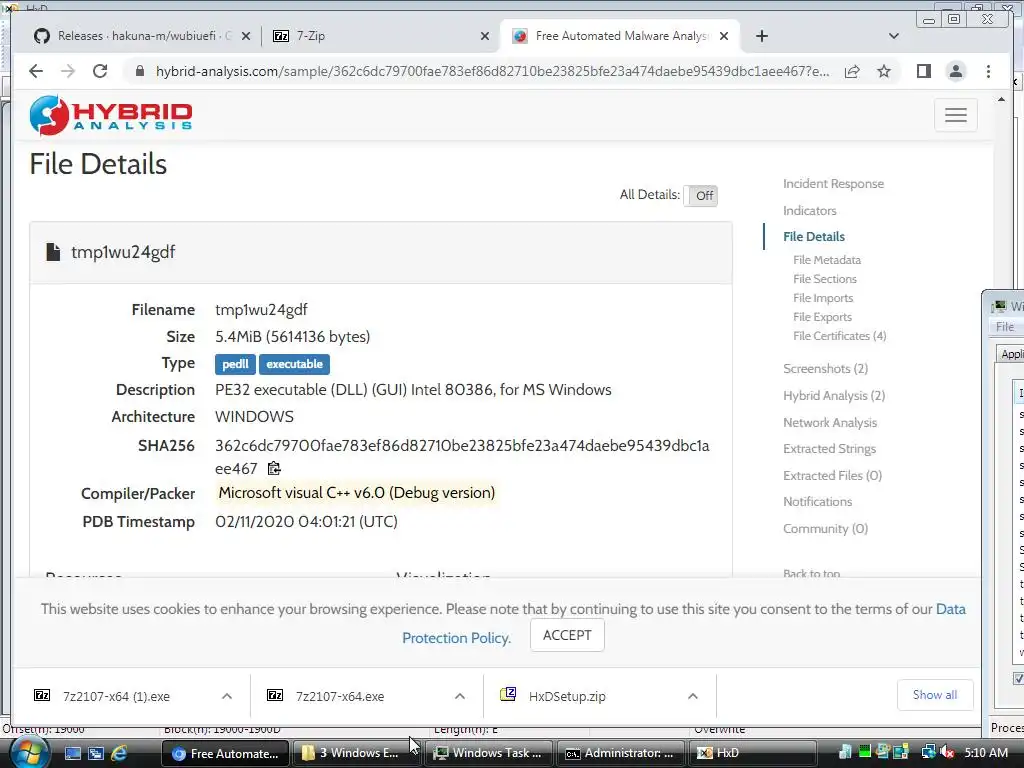Open the Windows Start menu

(28, 753)
